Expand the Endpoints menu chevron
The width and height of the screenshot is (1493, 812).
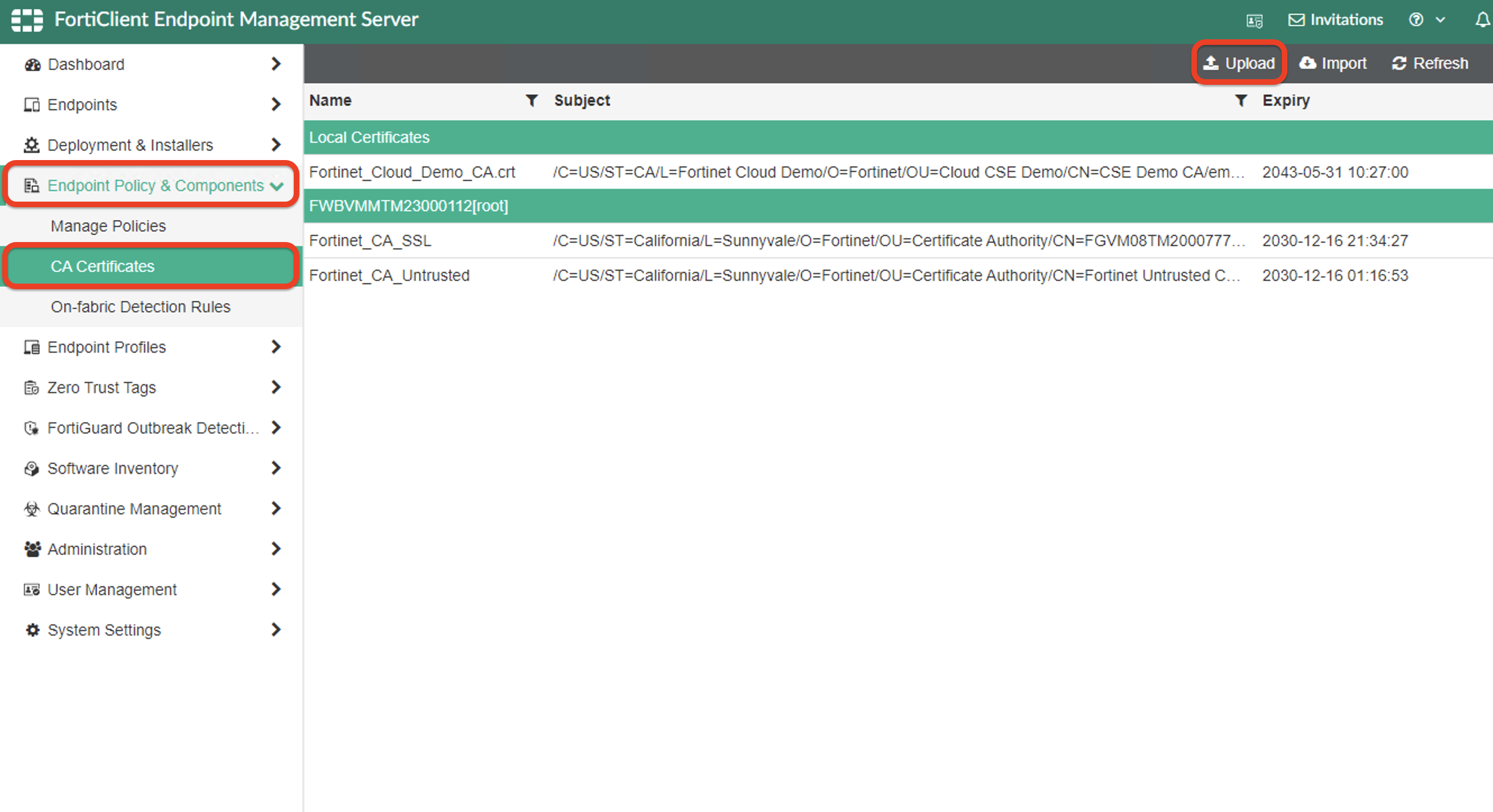pyautogui.click(x=276, y=104)
